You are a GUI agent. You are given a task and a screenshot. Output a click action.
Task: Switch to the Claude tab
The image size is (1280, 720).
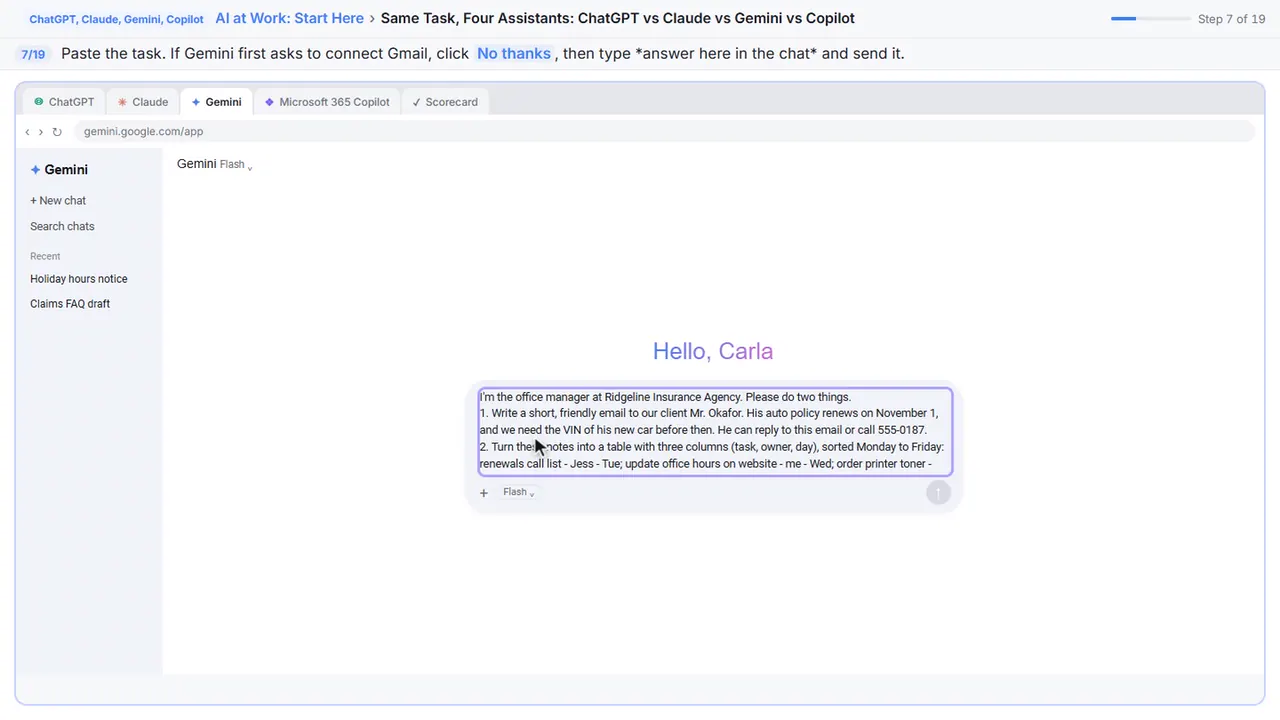(x=143, y=102)
